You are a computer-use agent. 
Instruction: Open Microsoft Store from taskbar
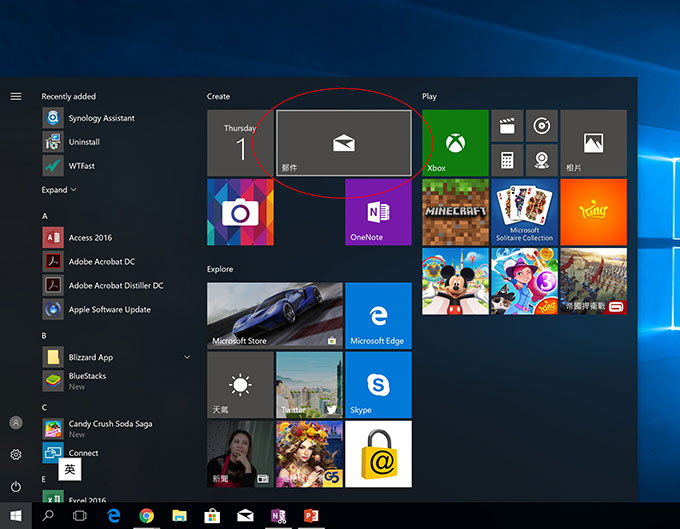212,516
